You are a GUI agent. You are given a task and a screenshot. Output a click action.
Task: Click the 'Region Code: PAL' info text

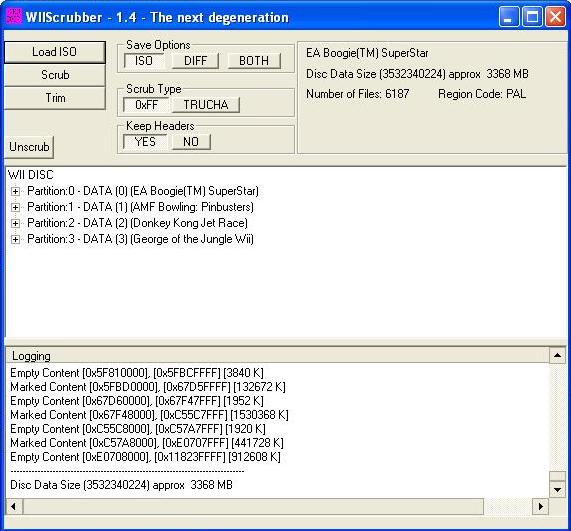point(482,94)
